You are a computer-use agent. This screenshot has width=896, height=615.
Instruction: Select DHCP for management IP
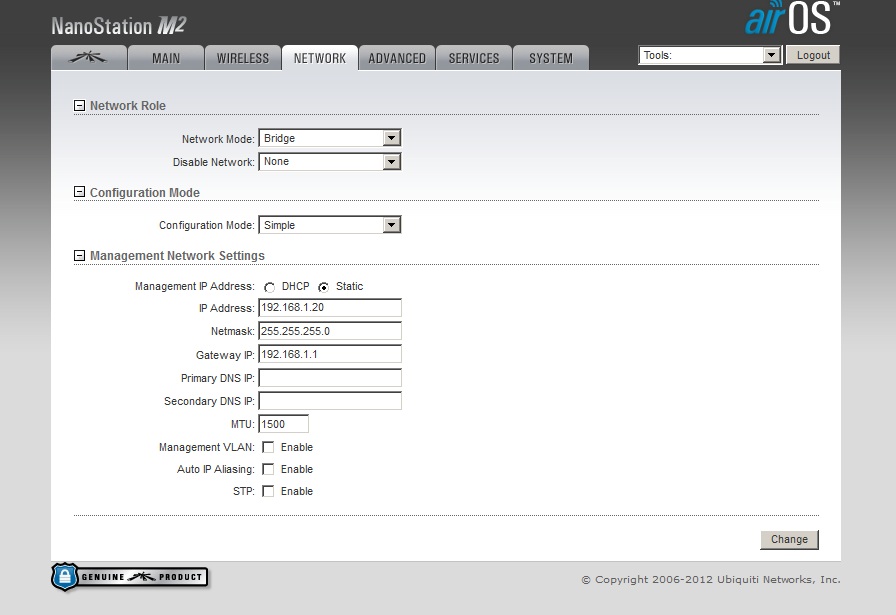[x=269, y=287]
